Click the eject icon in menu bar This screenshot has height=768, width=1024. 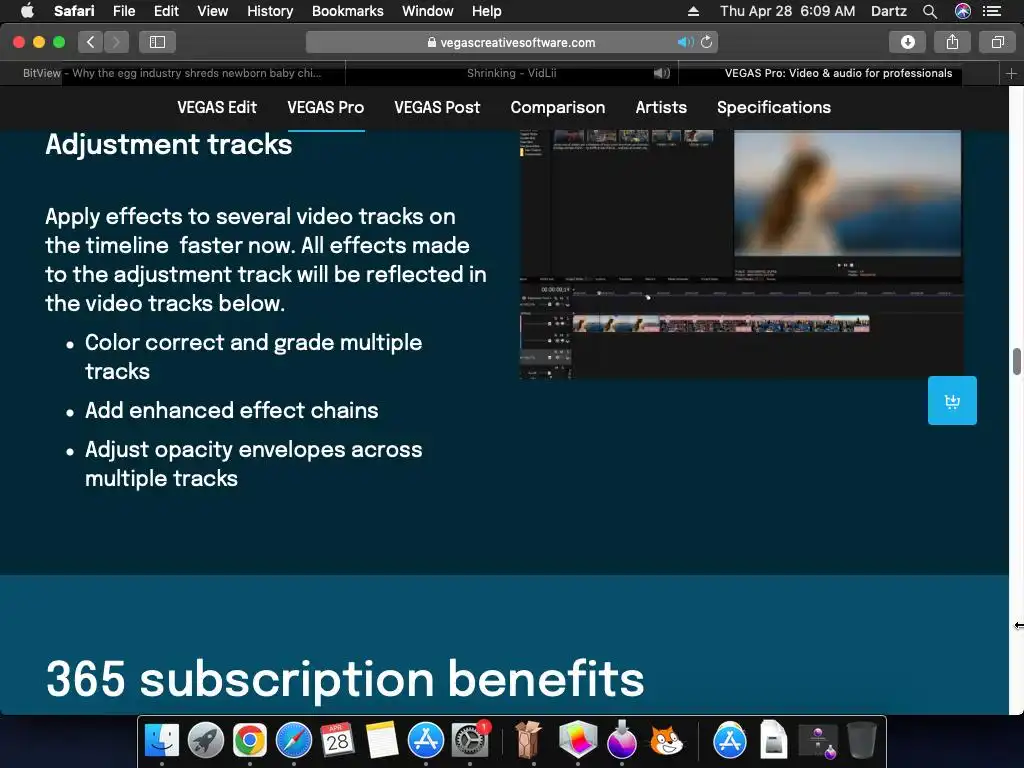pyautogui.click(x=693, y=11)
